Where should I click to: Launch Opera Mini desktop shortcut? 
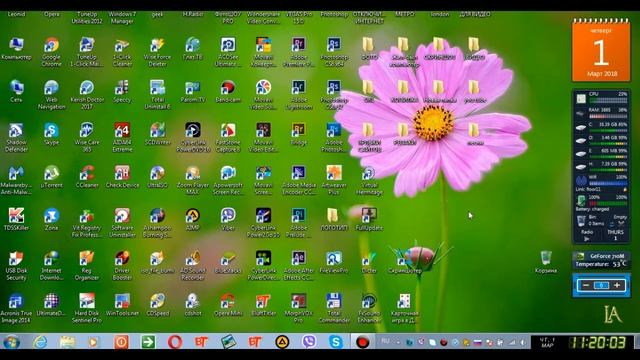[228, 304]
